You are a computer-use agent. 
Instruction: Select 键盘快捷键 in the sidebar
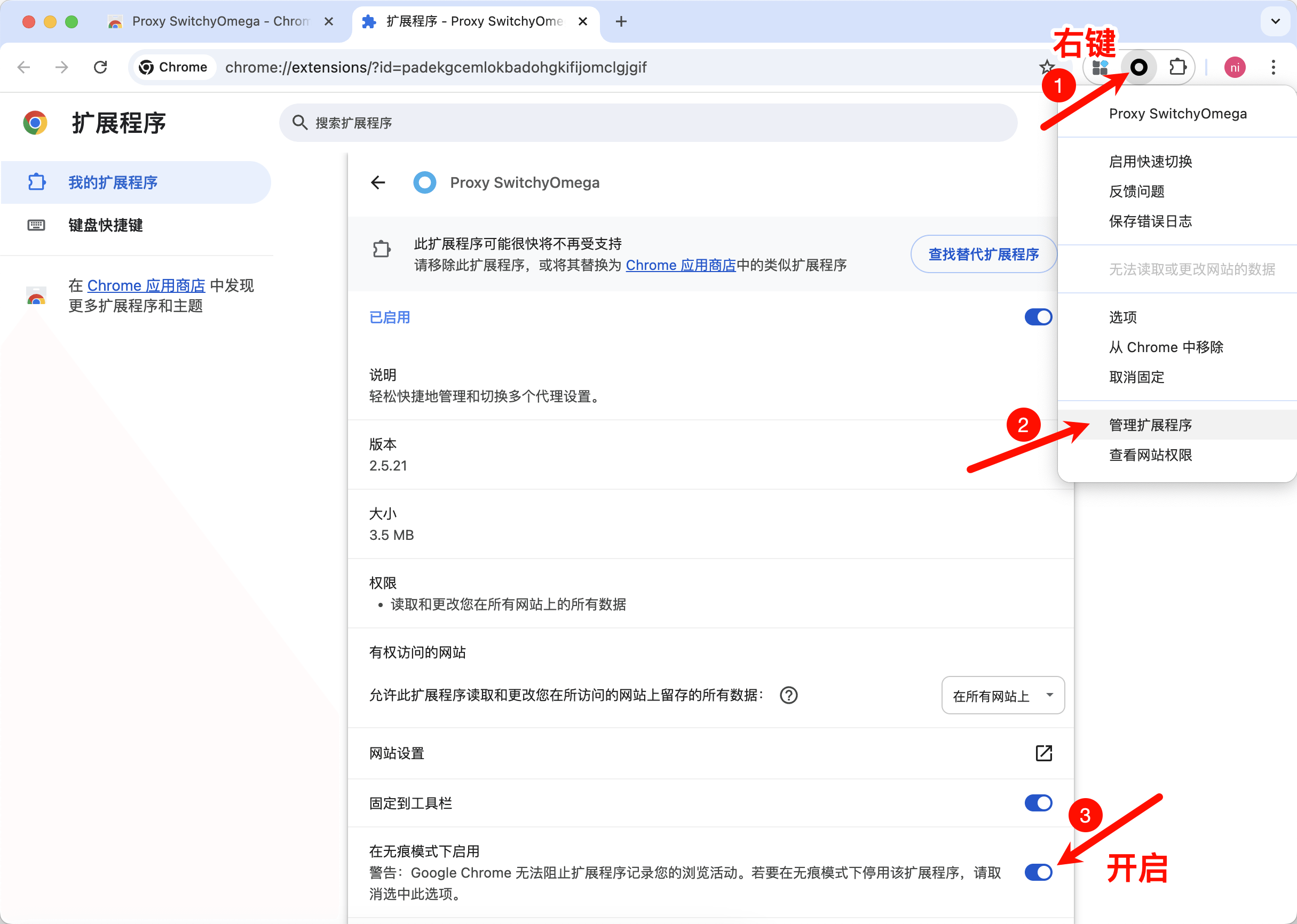105,225
